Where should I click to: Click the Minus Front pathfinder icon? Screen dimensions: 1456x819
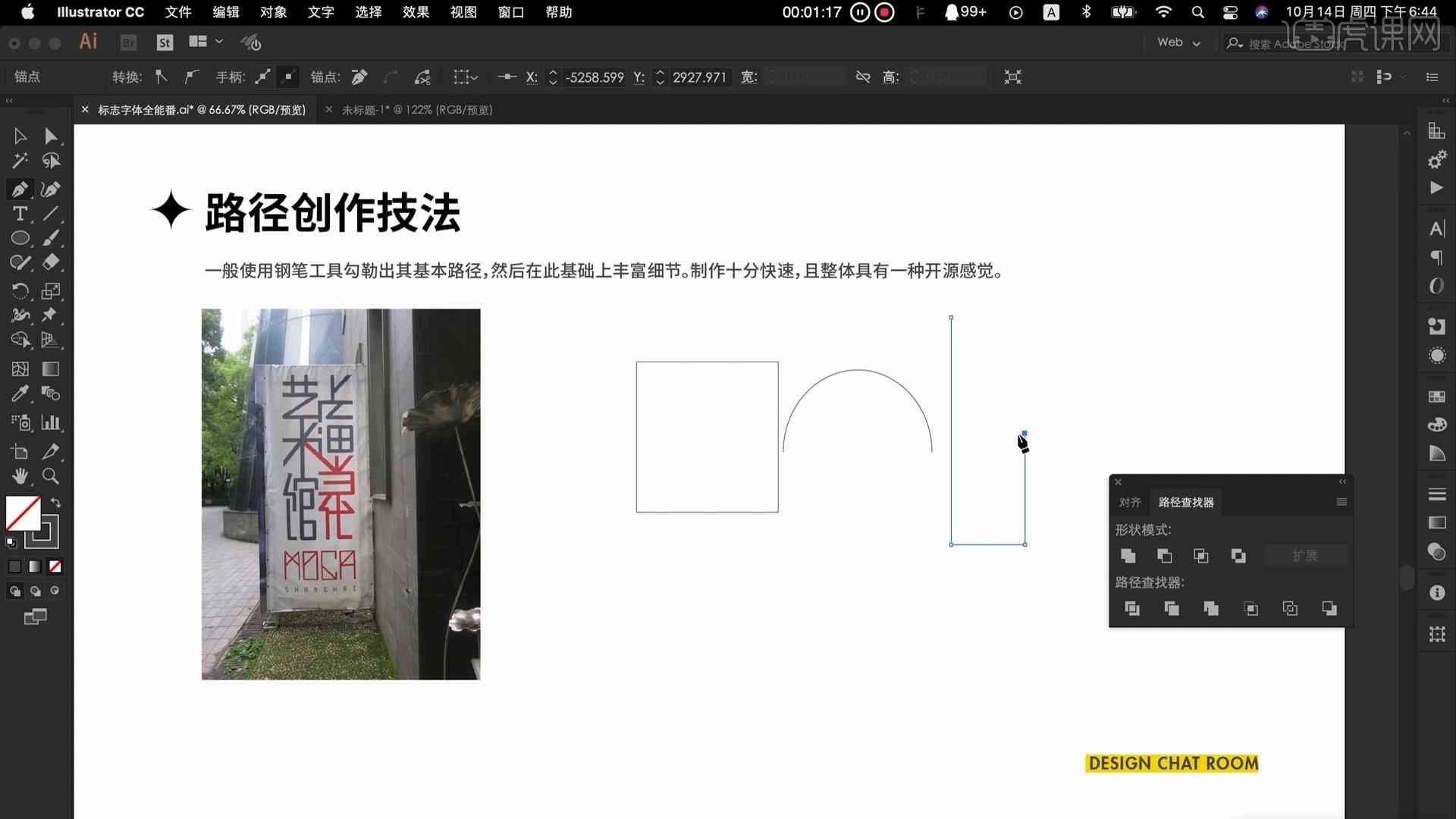pyautogui.click(x=1164, y=556)
